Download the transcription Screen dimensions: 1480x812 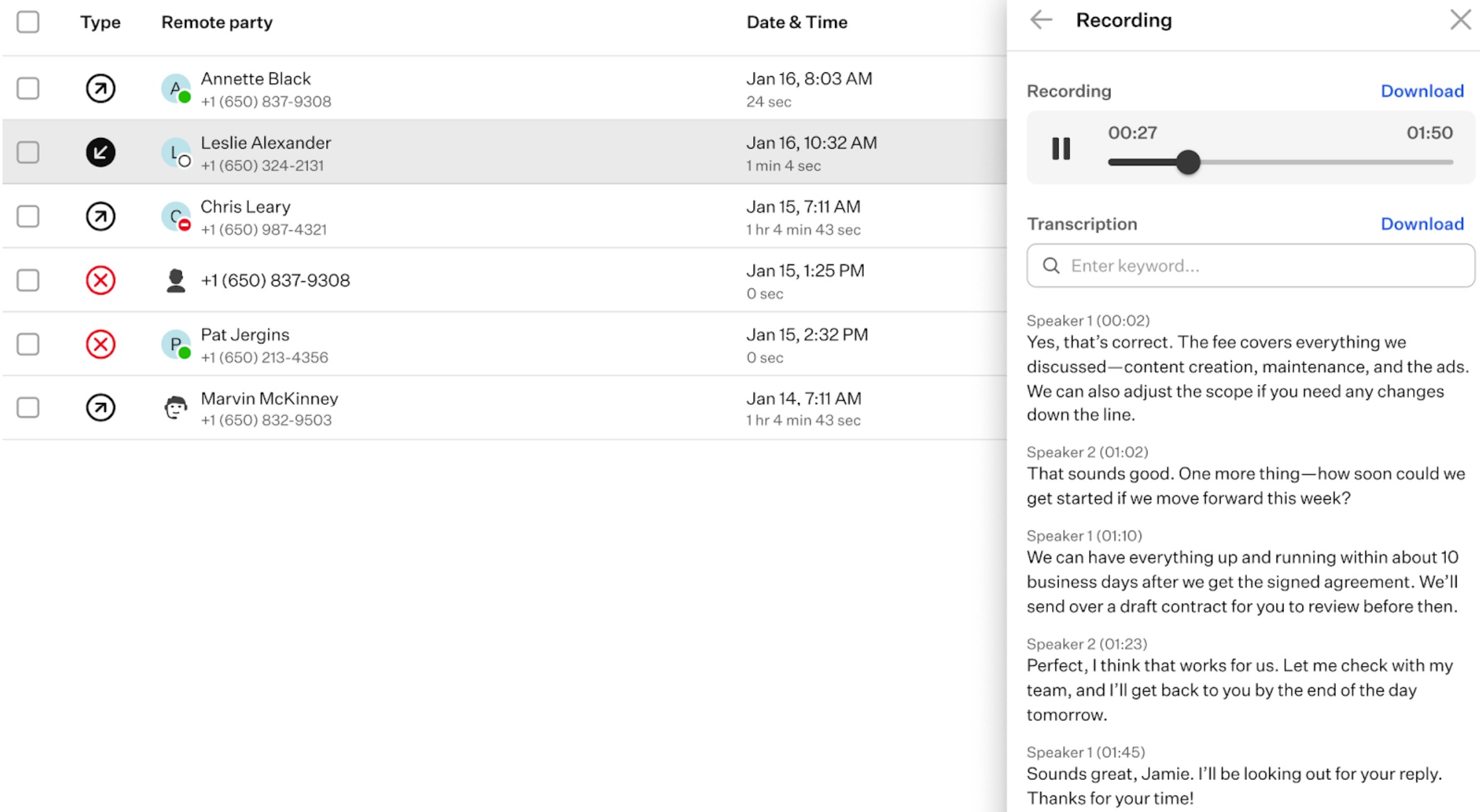point(1422,224)
